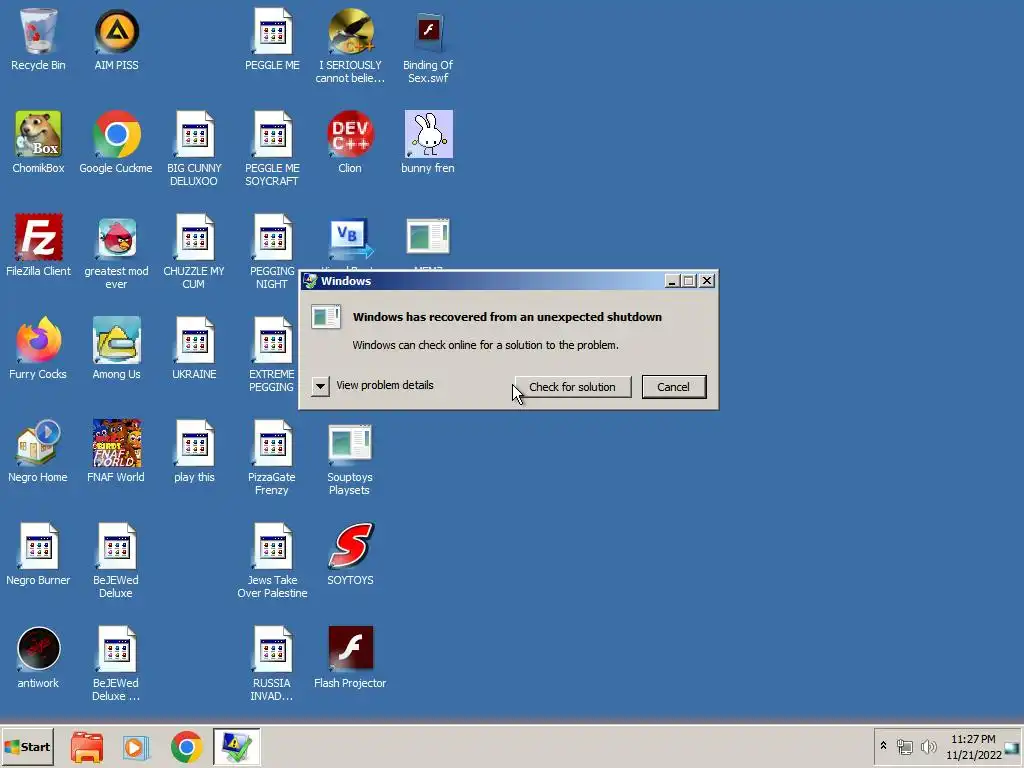Viewport: 1024px width, 768px height.
Task: Open the 'greatest mod ever' Angry Birds icon
Action: 116,237
